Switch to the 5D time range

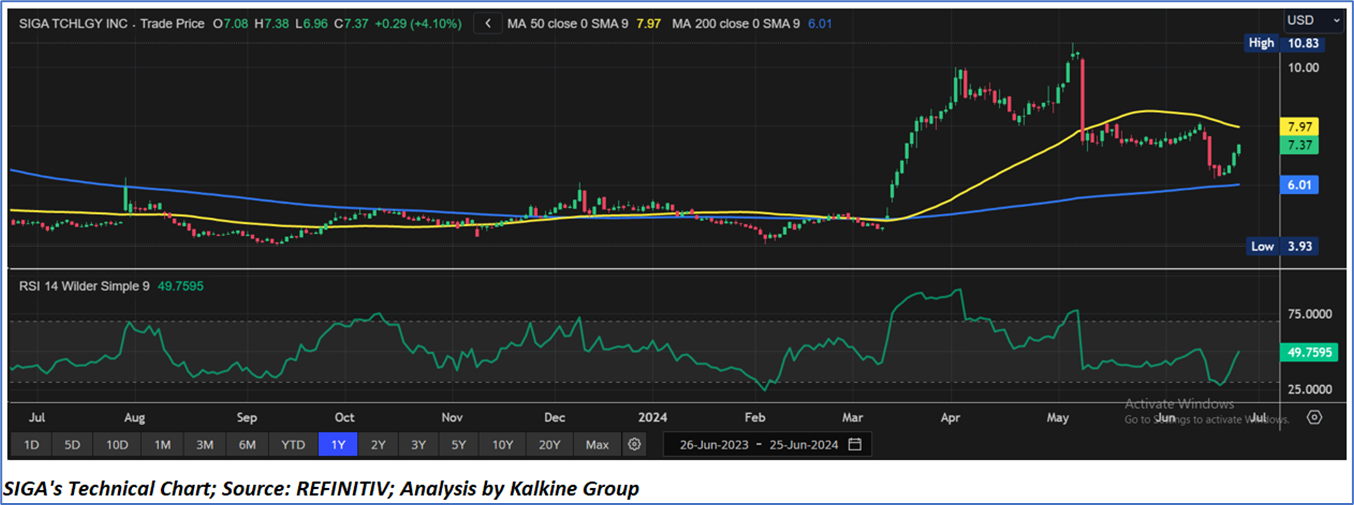[72, 444]
